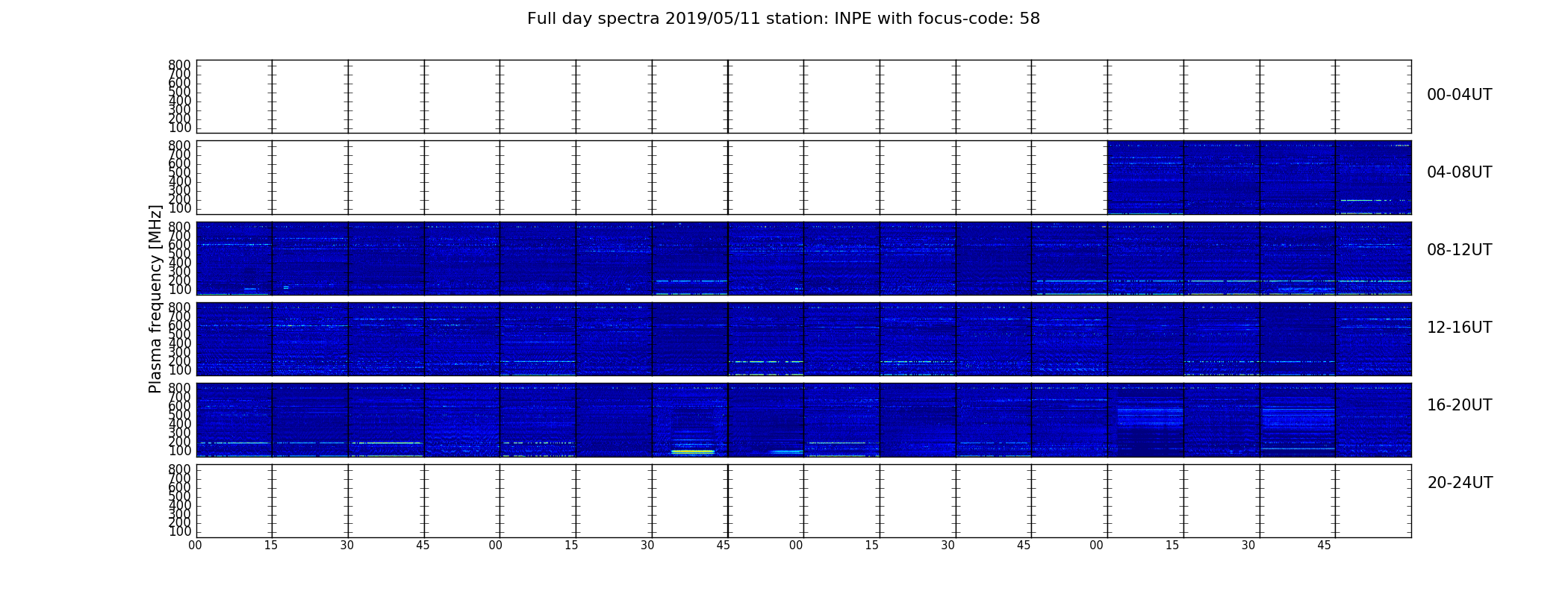The height and width of the screenshot is (597, 1568).
Task: Click the empty 00-04UT spectrum panel
Action: pos(803,97)
